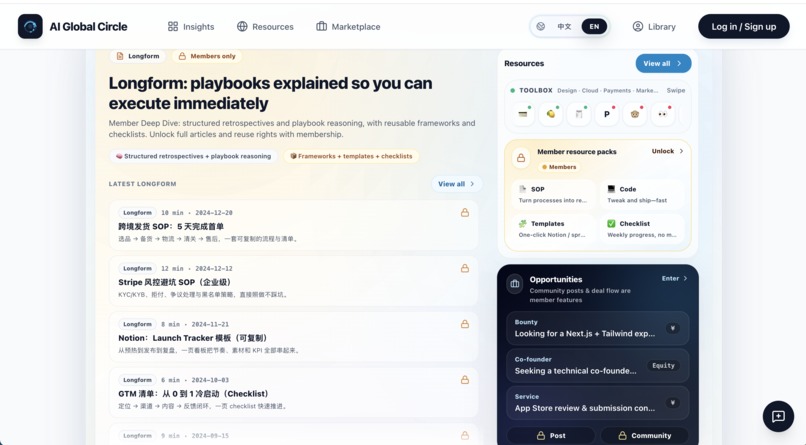Open the Resources menu in the header

pyautogui.click(x=265, y=27)
